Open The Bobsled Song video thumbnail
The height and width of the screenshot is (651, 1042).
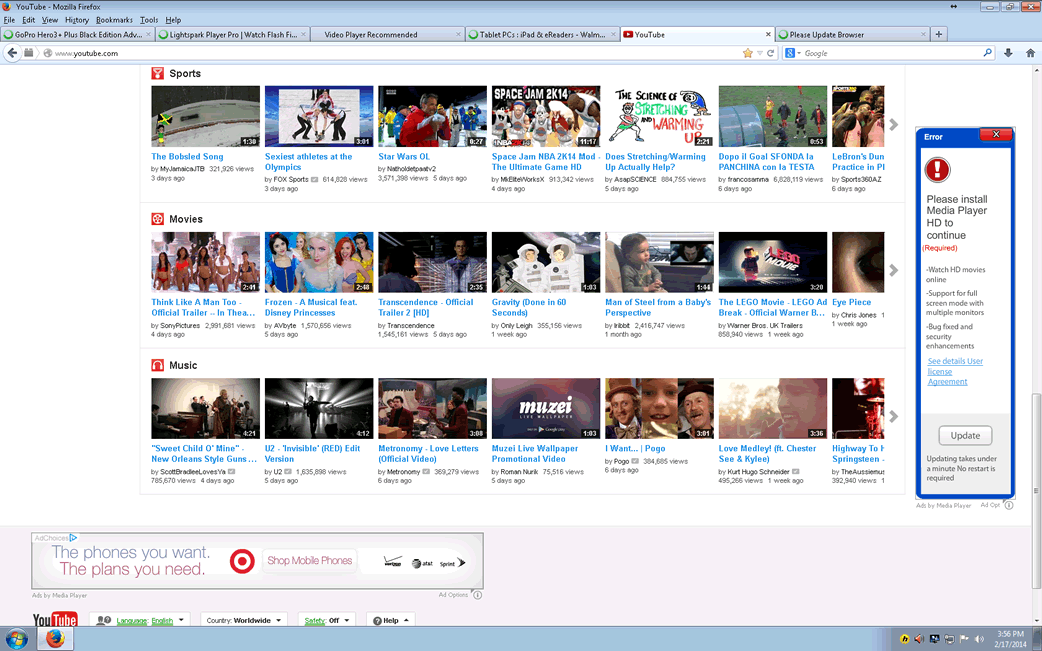[205, 116]
